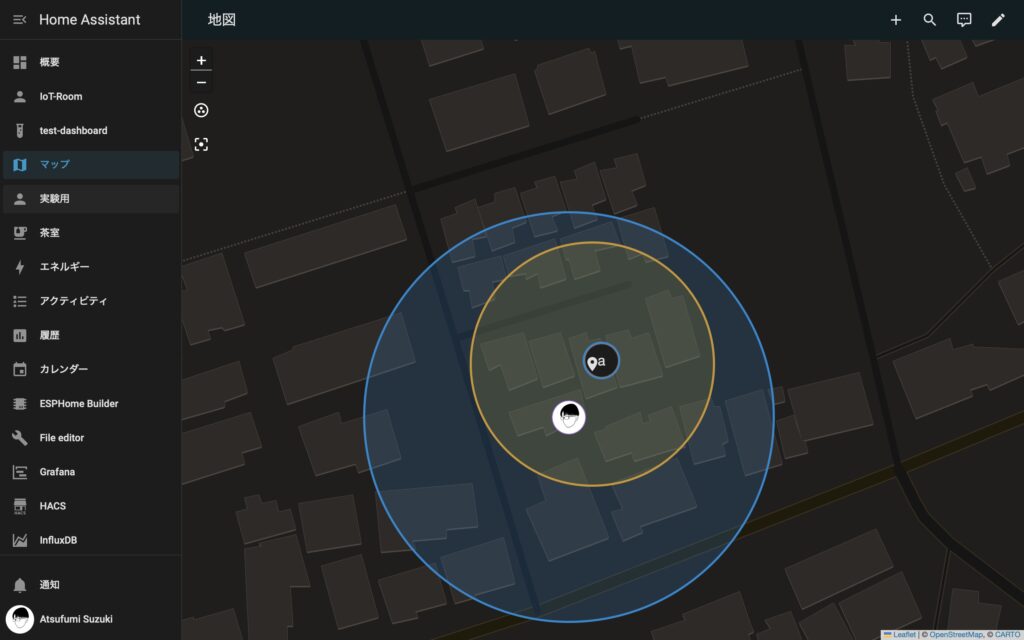Open 概要 overview in sidebar

50,62
